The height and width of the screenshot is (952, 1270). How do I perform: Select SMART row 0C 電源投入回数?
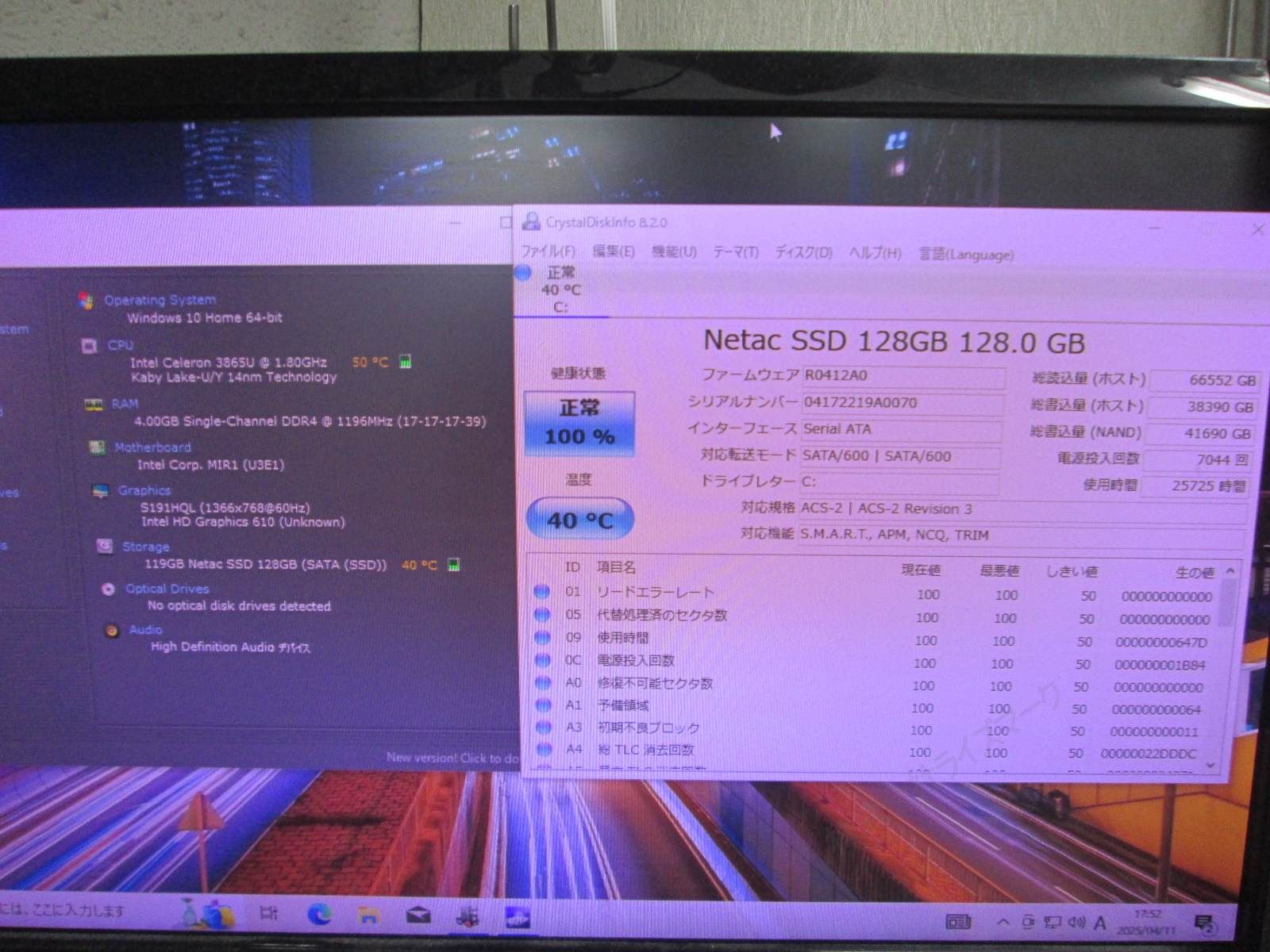tap(872, 662)
